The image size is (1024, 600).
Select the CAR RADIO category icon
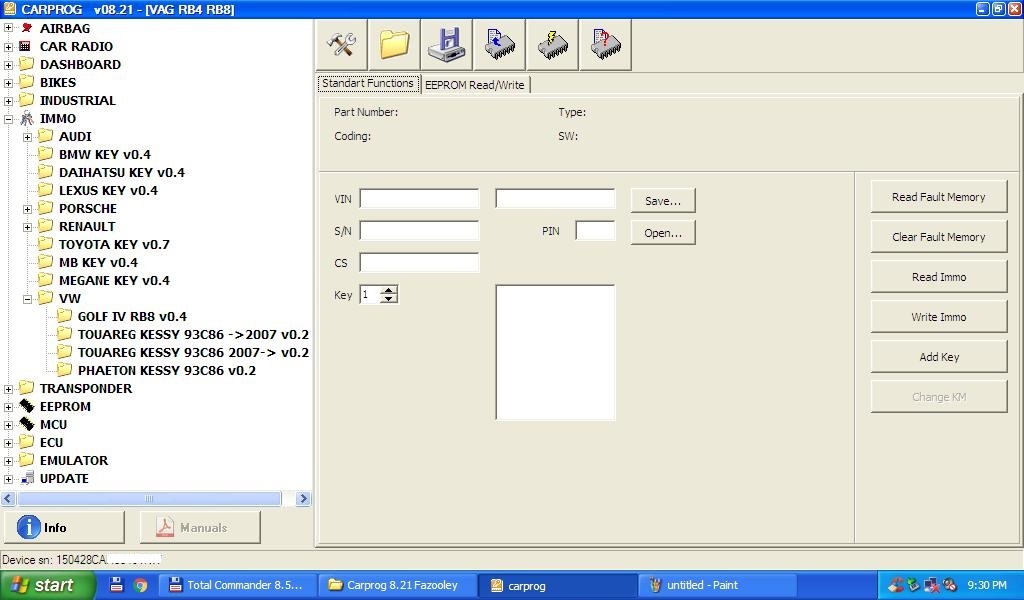(25, 46)
